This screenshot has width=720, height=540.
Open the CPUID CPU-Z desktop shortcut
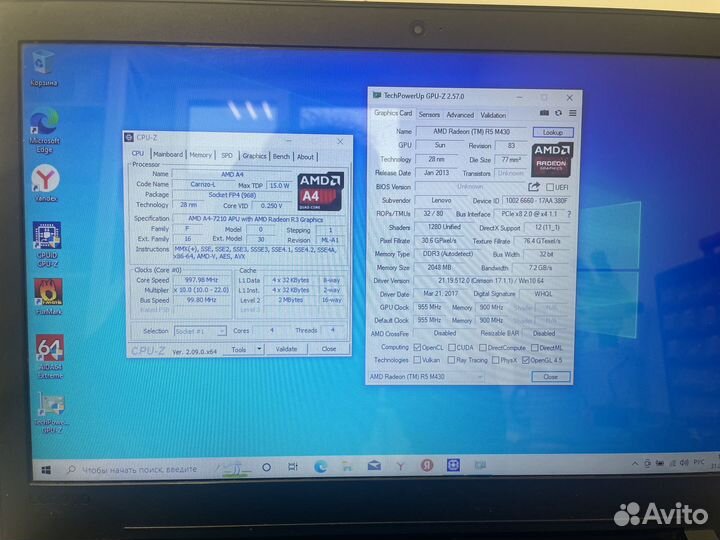(47, 244)
